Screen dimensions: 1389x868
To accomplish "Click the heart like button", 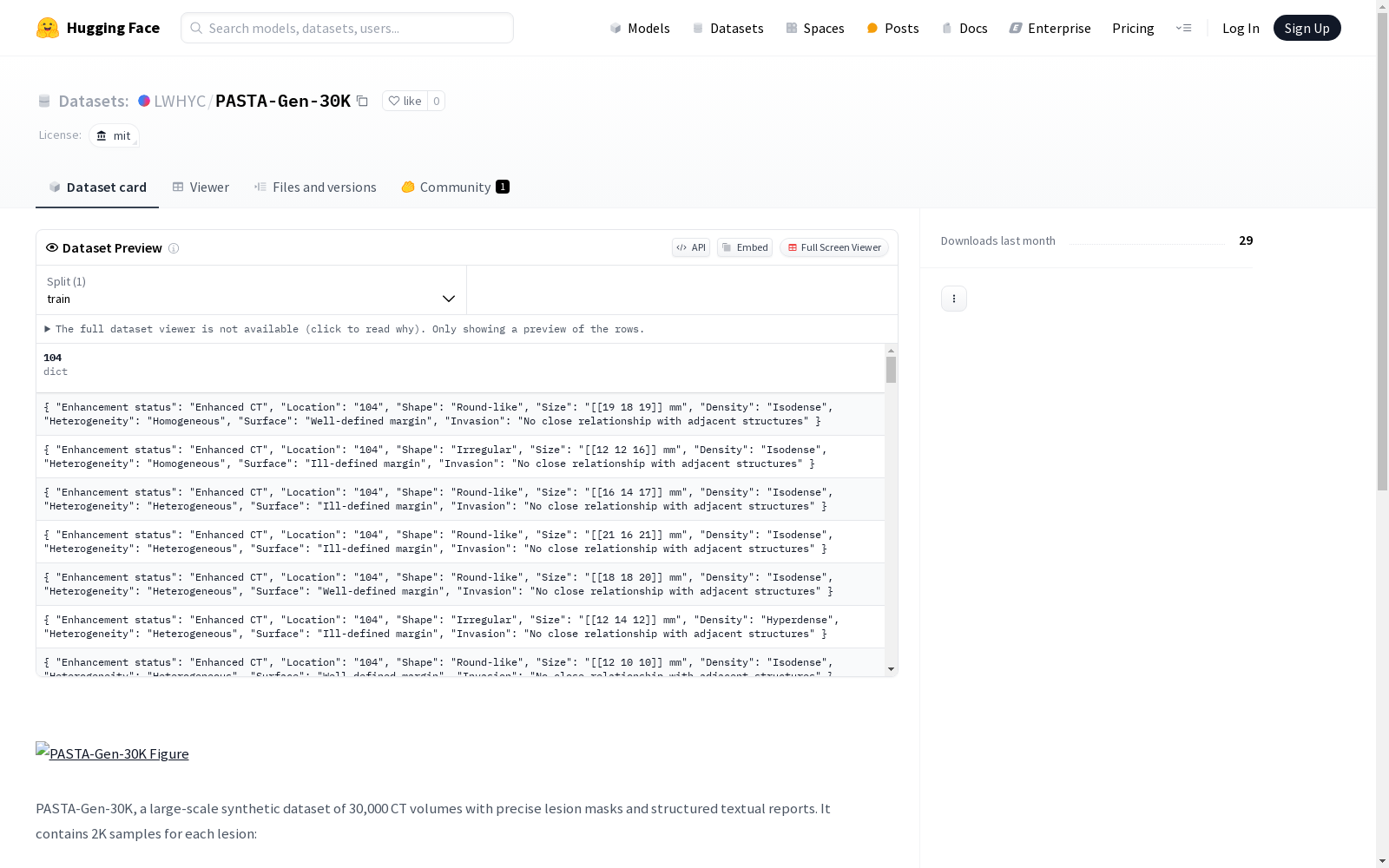I will (405, 101).
